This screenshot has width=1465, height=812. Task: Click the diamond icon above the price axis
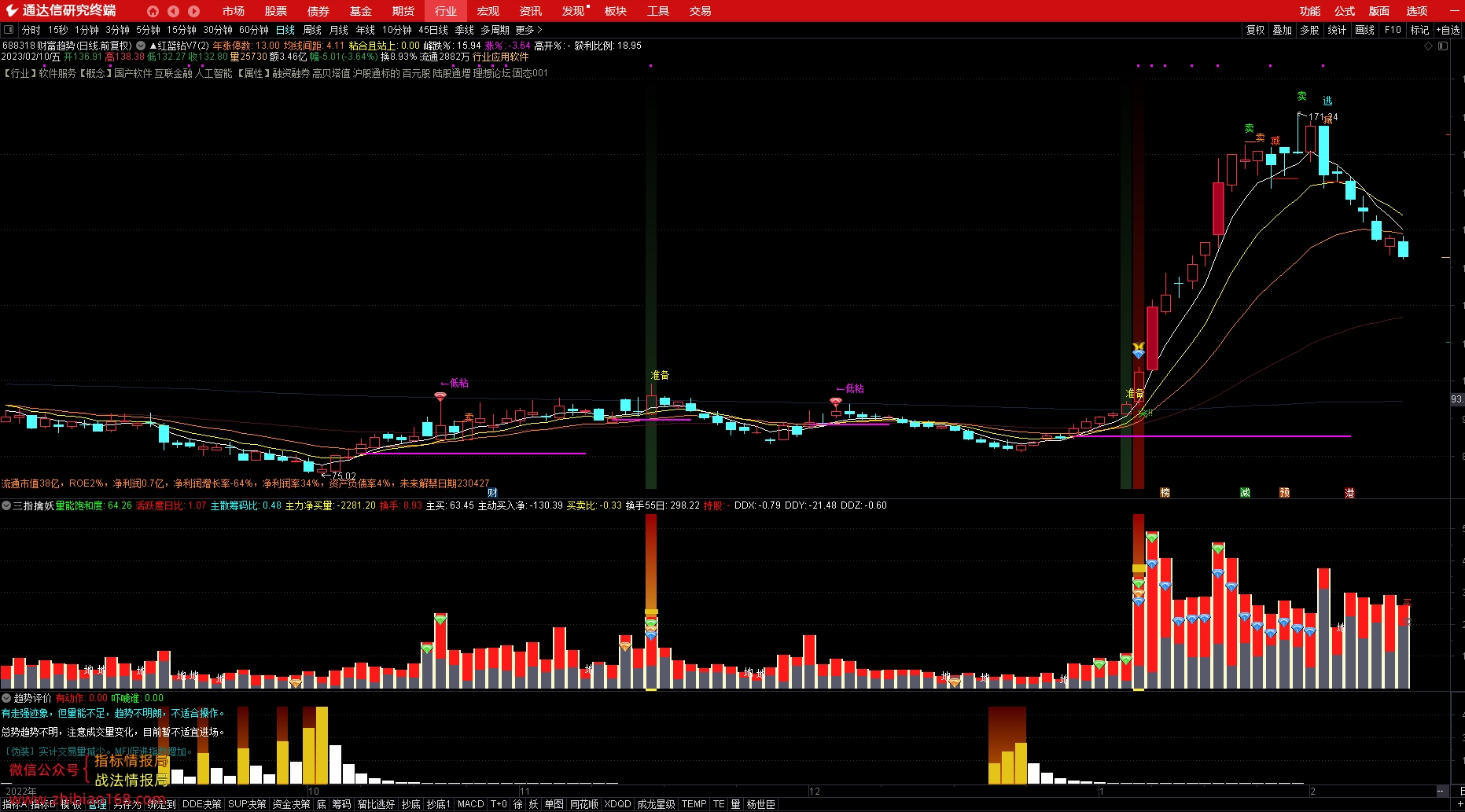(x=1429, y=46)
